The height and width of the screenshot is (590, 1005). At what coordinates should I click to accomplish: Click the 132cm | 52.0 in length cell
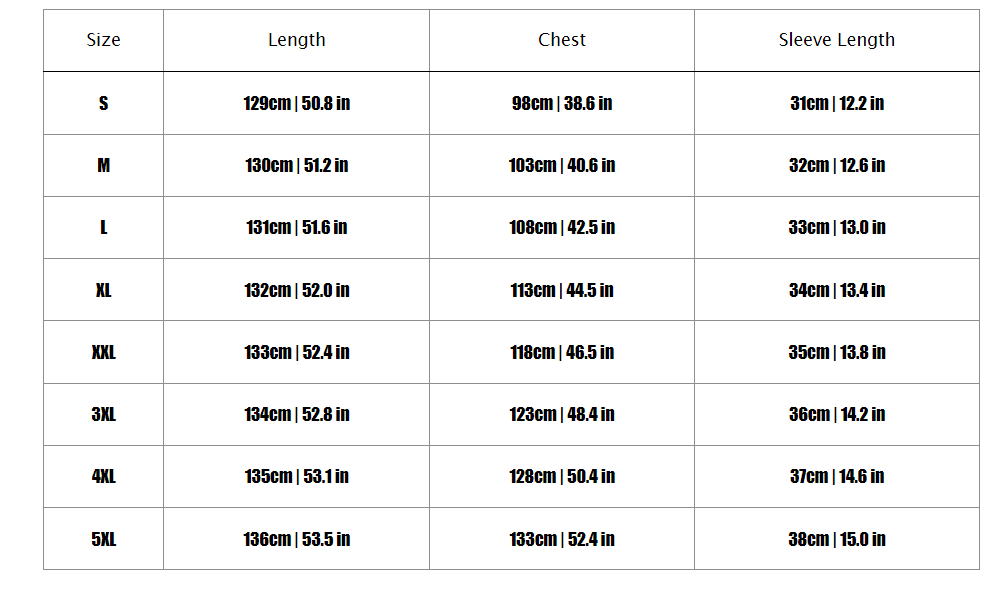click(x=296, y=290)
